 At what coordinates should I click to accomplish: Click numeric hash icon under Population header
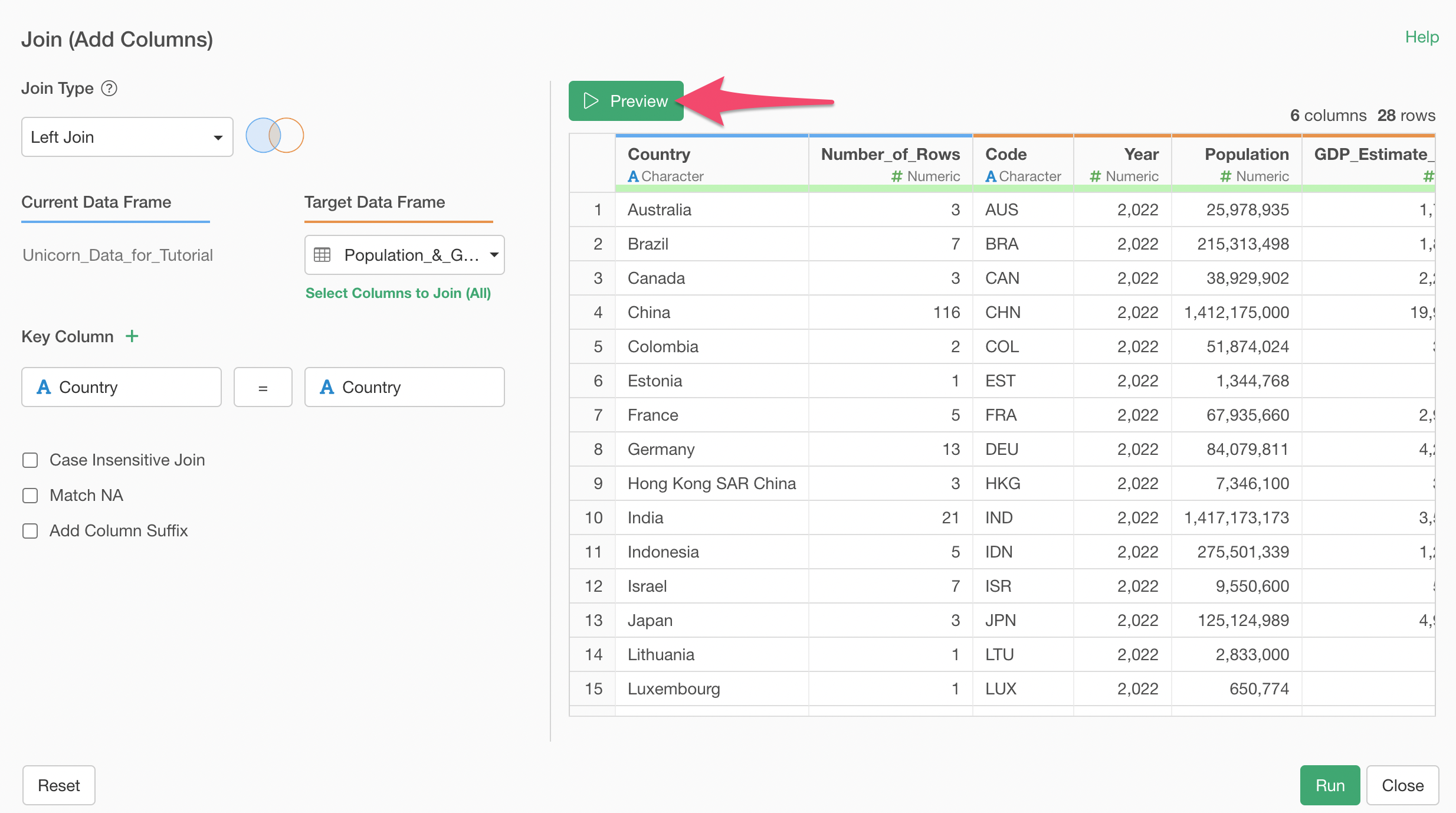pos(1225,176)
